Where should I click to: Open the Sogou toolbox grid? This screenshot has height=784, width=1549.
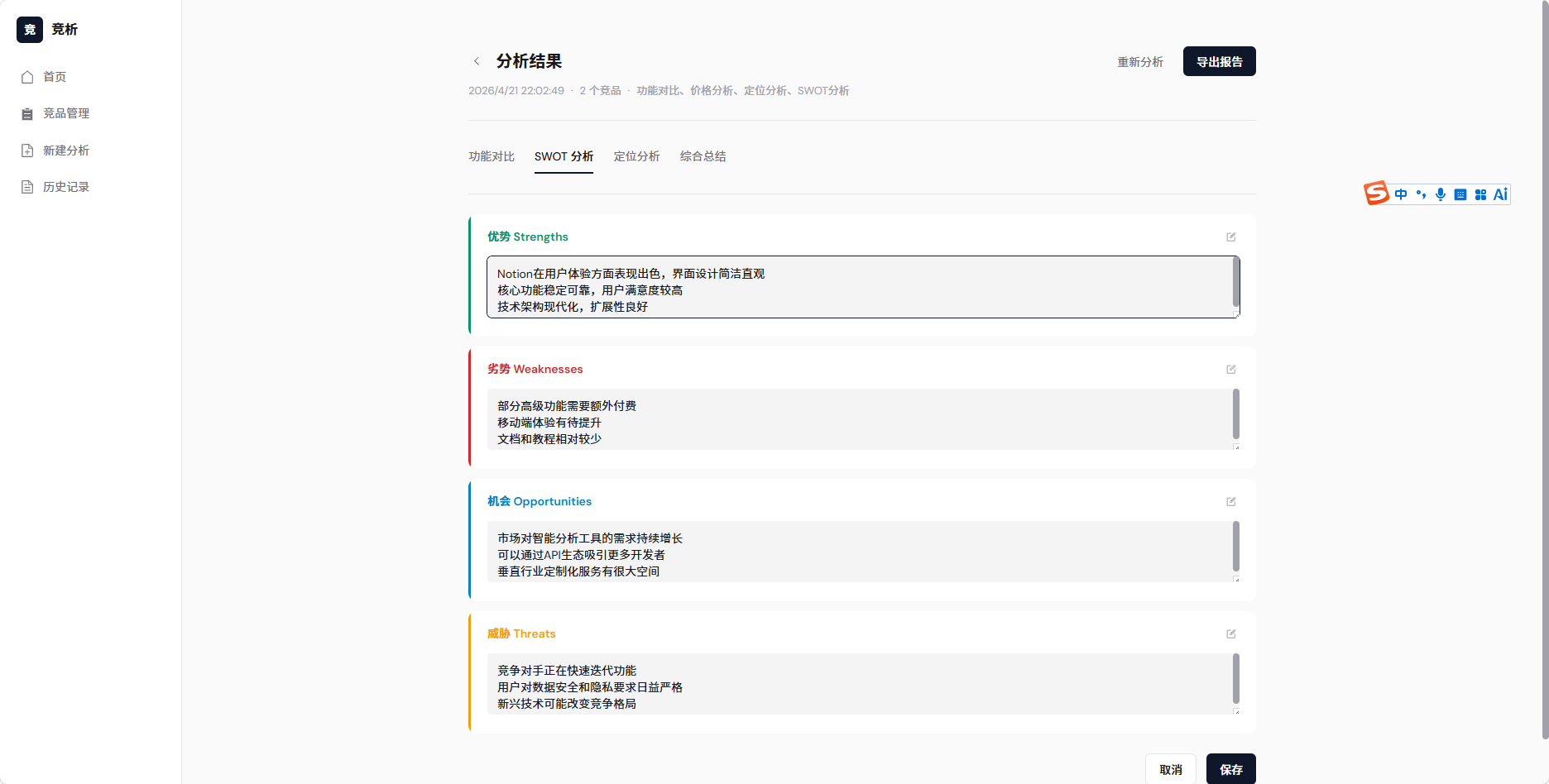coord(1480,194)
